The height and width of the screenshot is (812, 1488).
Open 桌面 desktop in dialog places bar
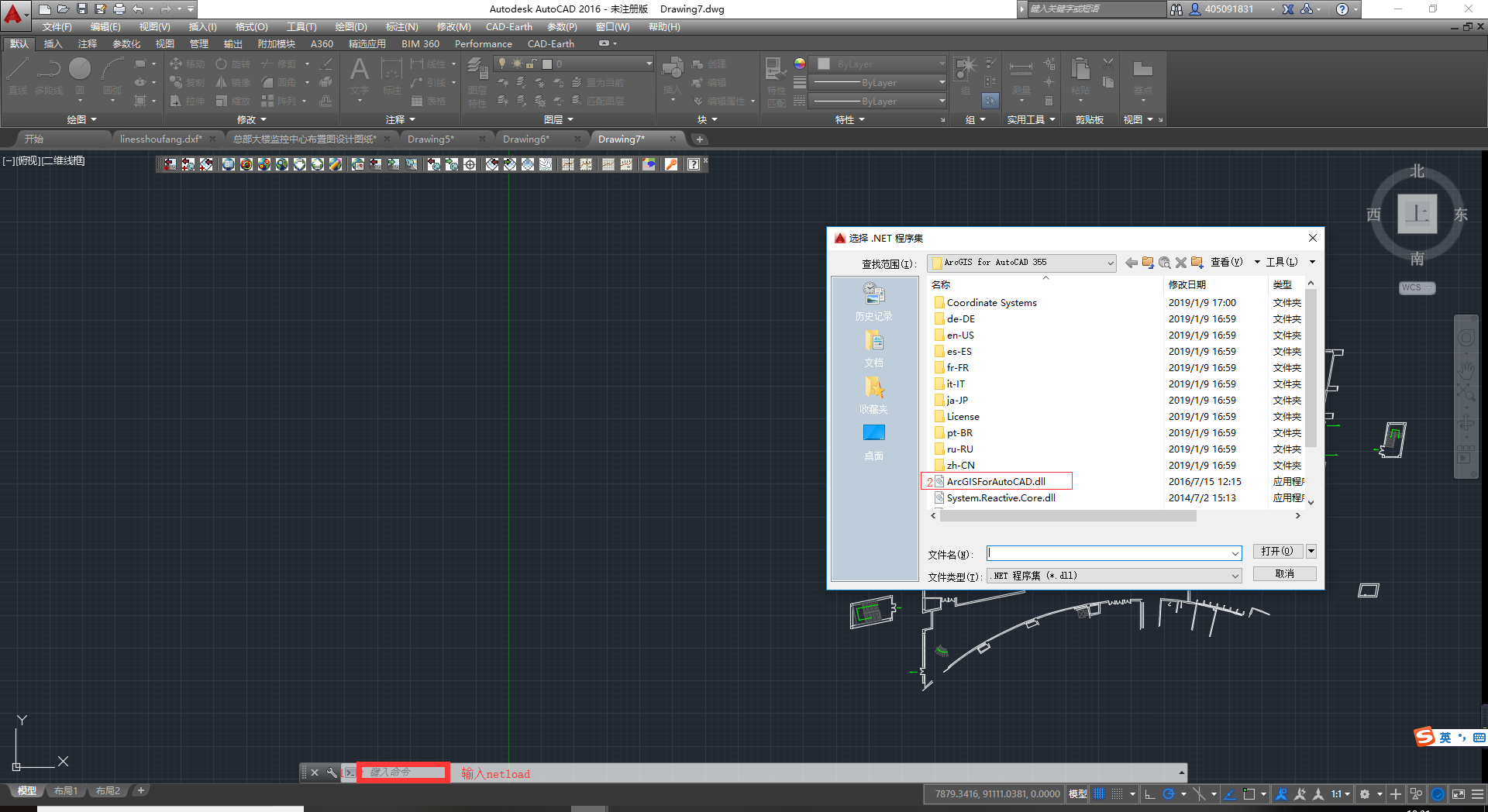click(873, 442)
